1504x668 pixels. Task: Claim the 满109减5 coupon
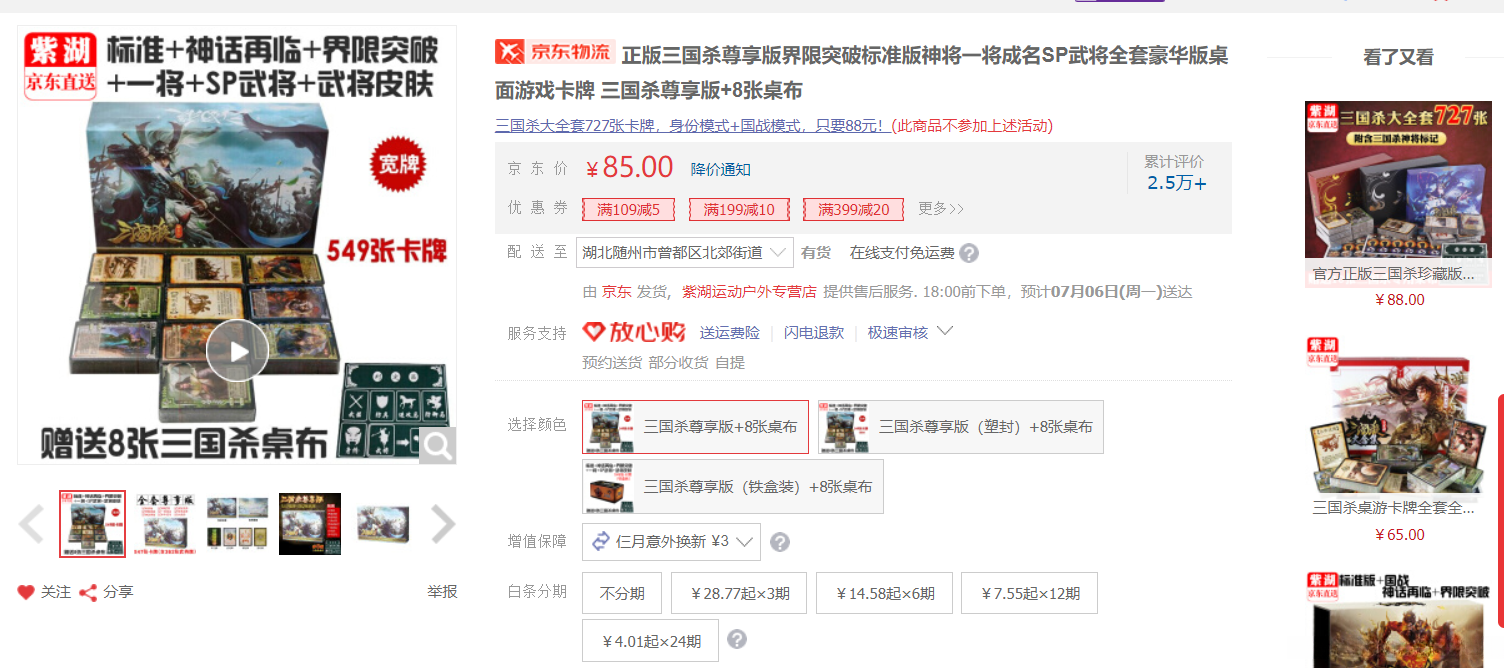pos(629,209)
